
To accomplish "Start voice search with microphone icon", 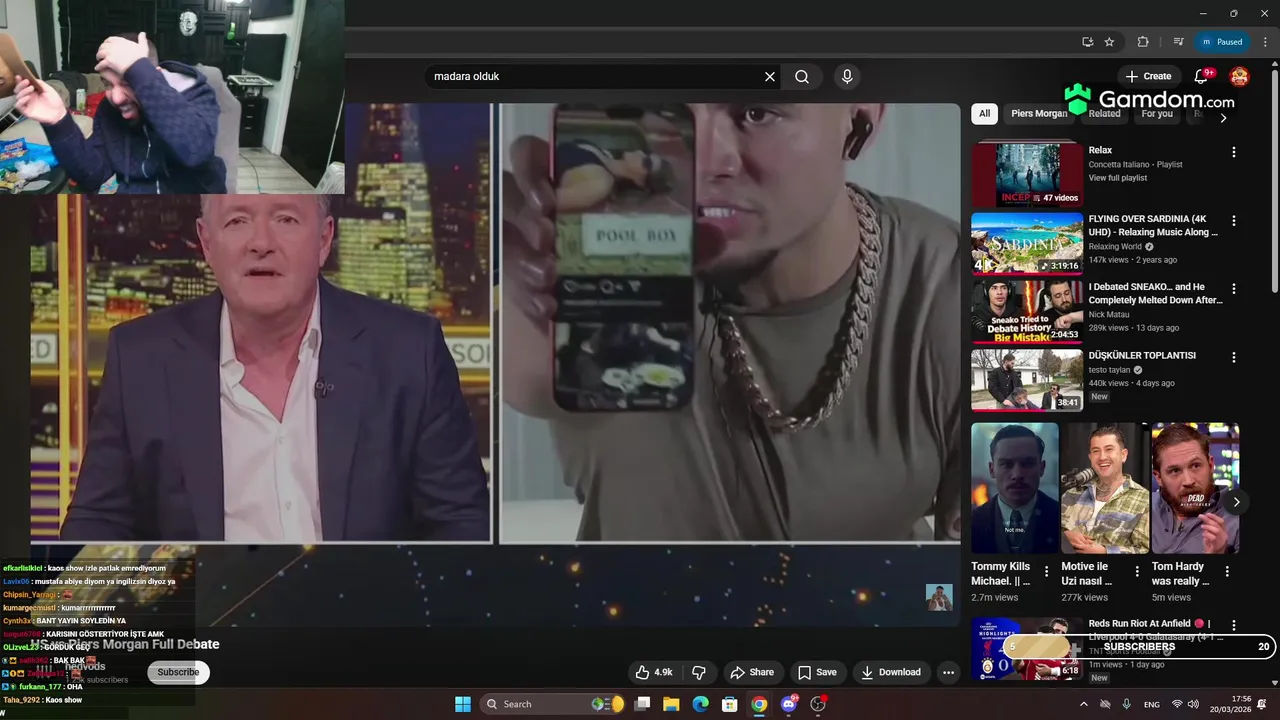I will 847,77.
